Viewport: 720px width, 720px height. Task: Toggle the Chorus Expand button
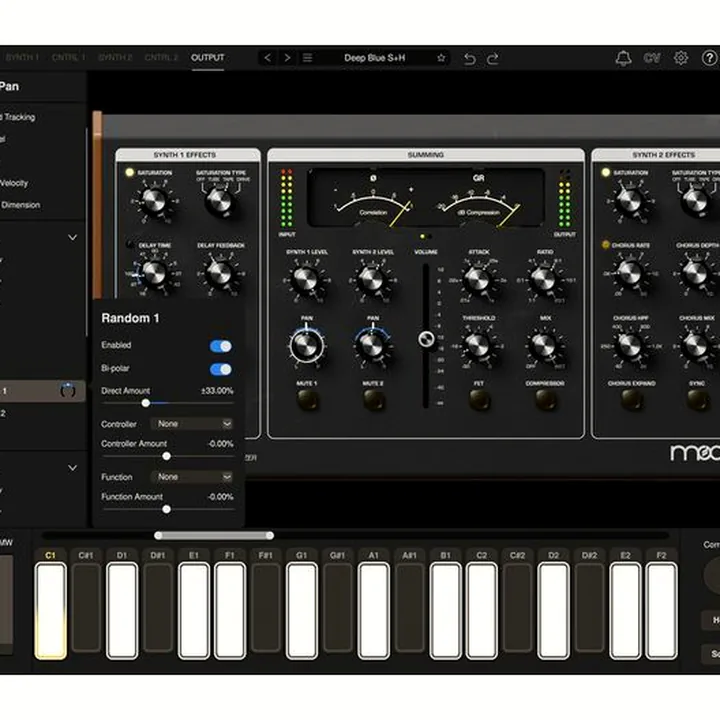point(631,399)
